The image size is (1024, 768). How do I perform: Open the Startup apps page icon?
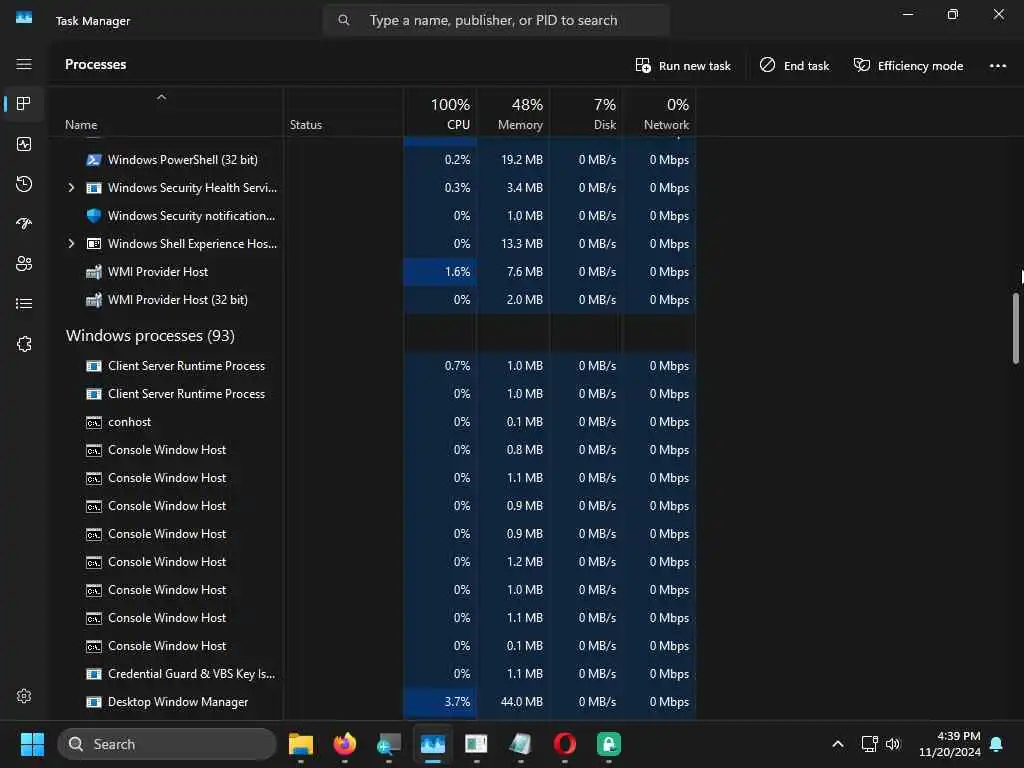(x=24, y=224)
